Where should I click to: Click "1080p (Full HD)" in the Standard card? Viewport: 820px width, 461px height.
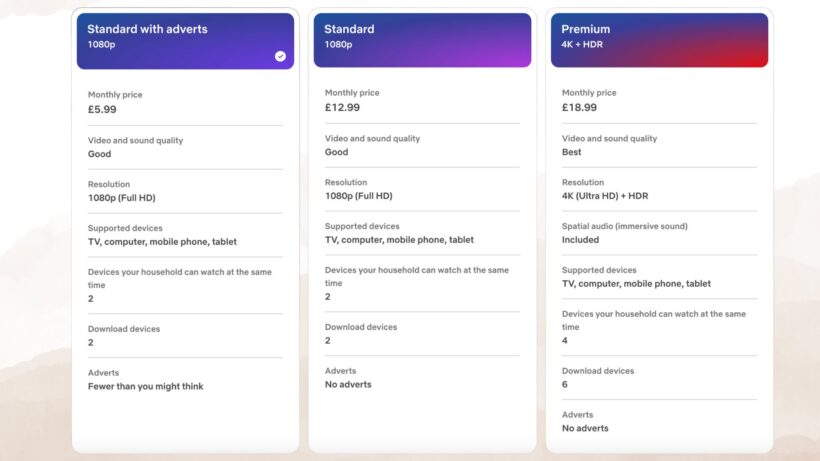point(358,196)
